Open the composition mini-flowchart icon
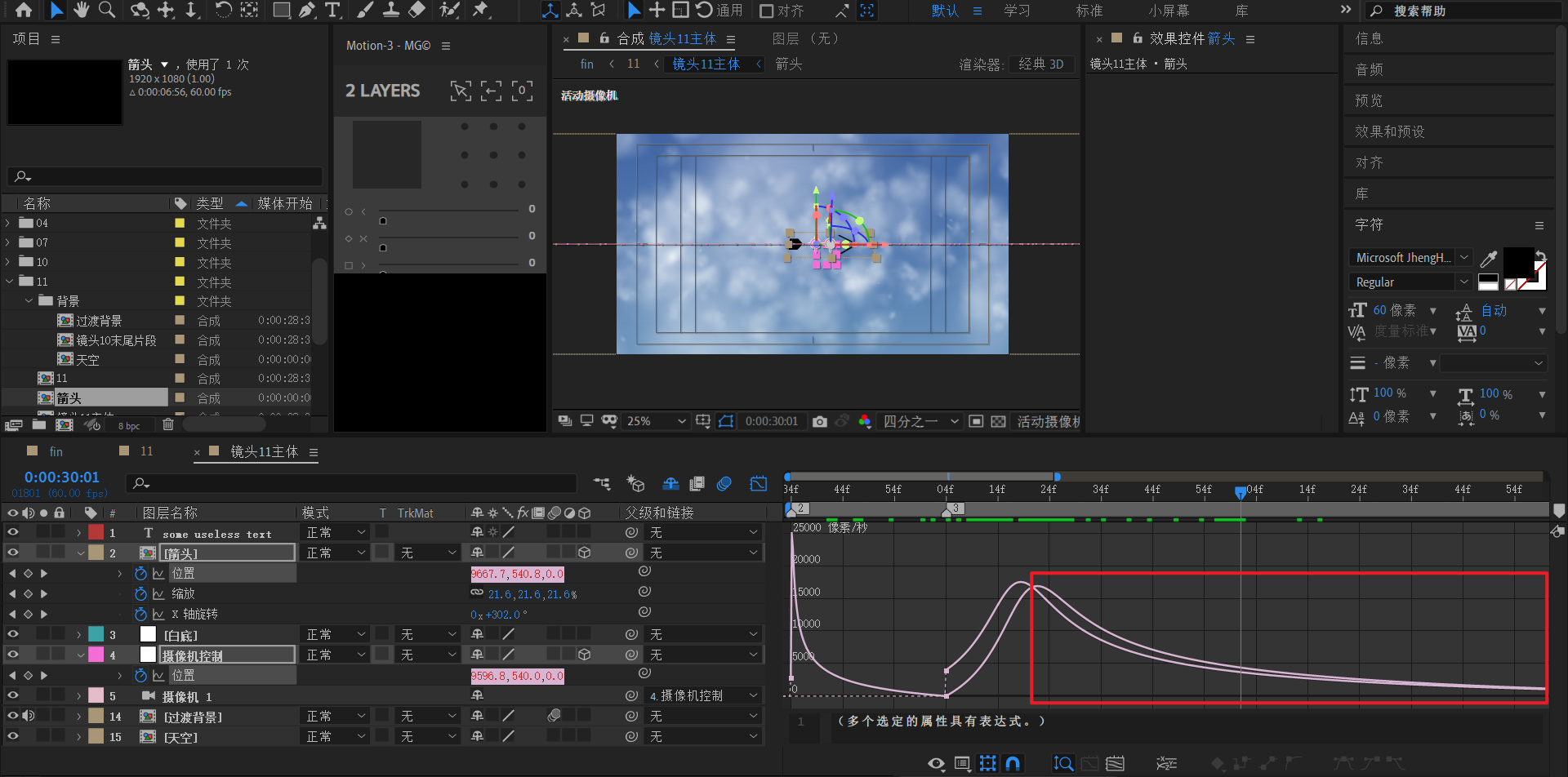Image resolution: width=1568 pixels, height=777 pixels. tap(602, 483)
